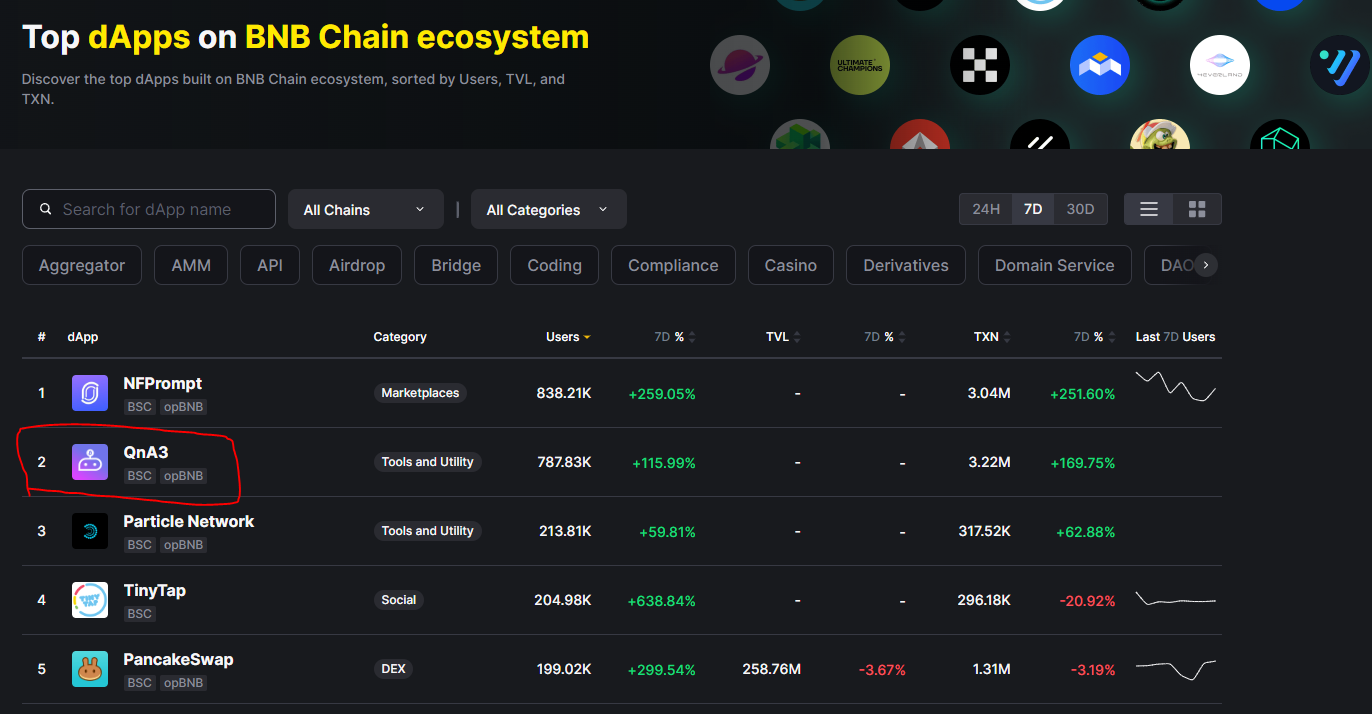Click the -20.92% TXN change value
The height and width of the screenshot is (714, 1372).
(x=1088, y=601)
